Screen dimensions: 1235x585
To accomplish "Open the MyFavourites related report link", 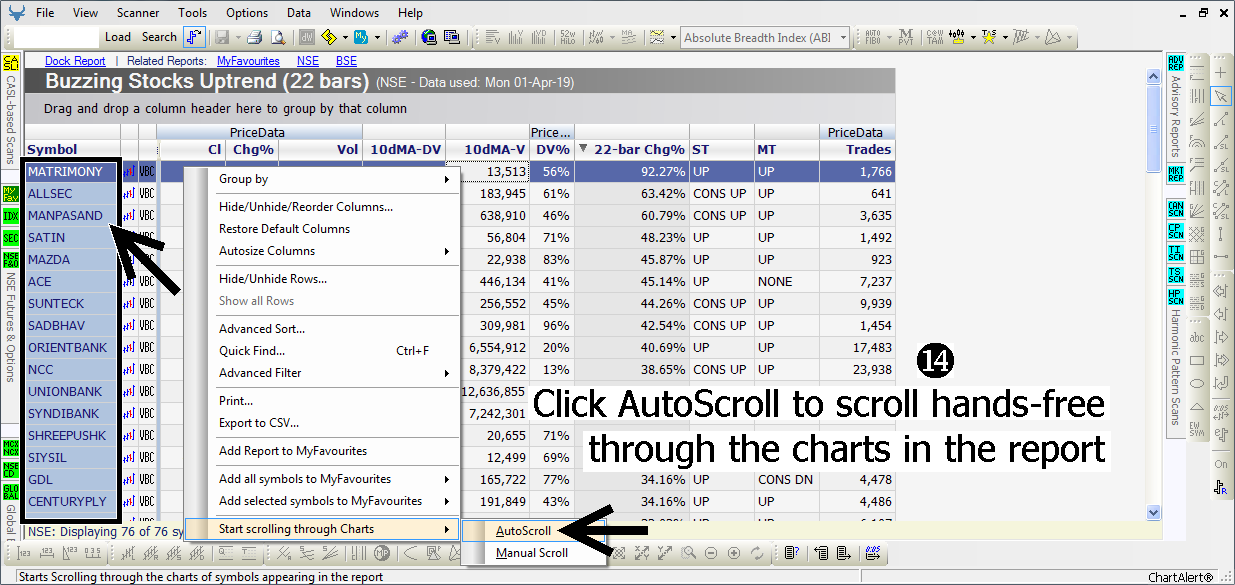I will 248,61.
